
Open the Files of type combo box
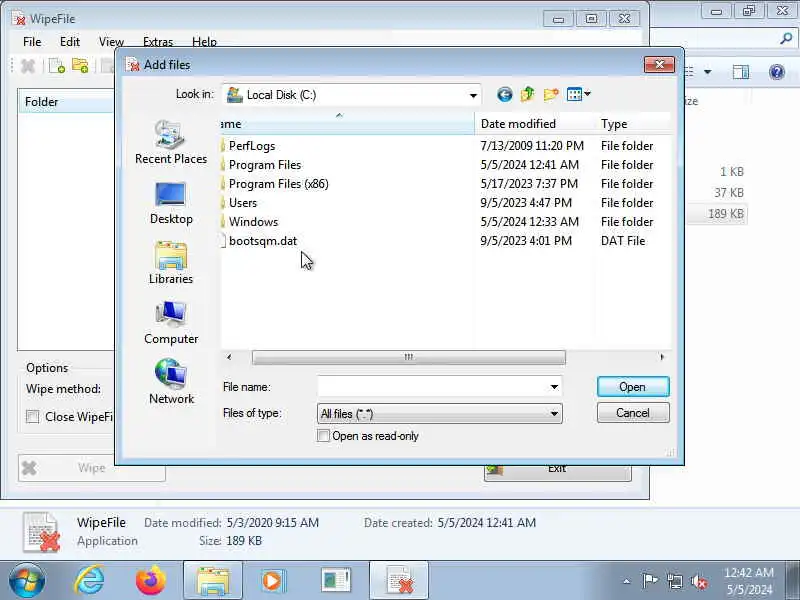(440, 414)
